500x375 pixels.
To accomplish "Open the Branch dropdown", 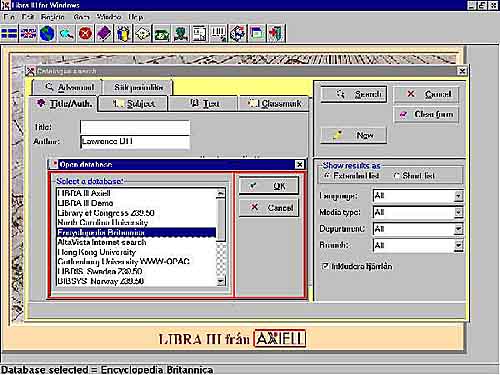I will tap(458, 246).
